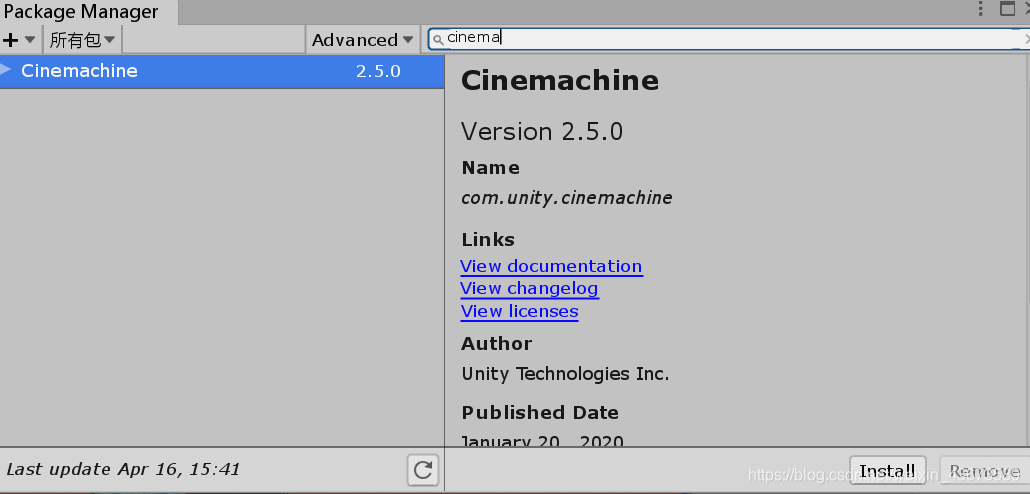1030x494 pixels.
Task: Click the com.unity.cinemachine package name
Action: (566, 198)
